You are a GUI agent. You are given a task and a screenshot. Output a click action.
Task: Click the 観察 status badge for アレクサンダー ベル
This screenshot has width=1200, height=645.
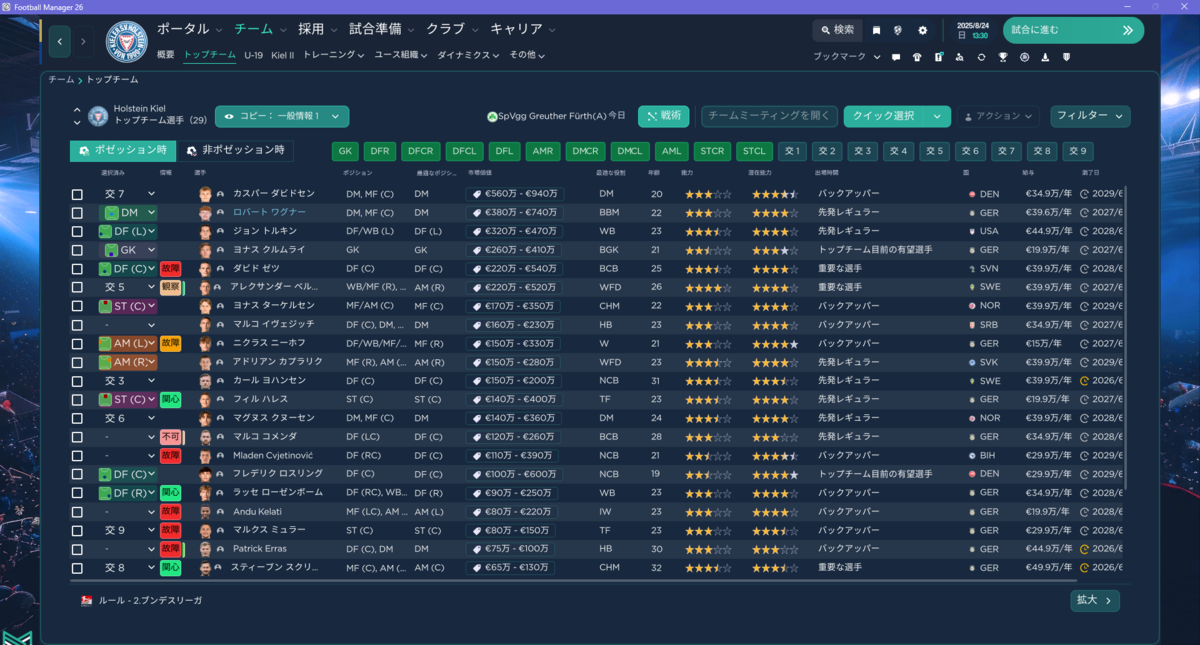click(x=171, y=287)
